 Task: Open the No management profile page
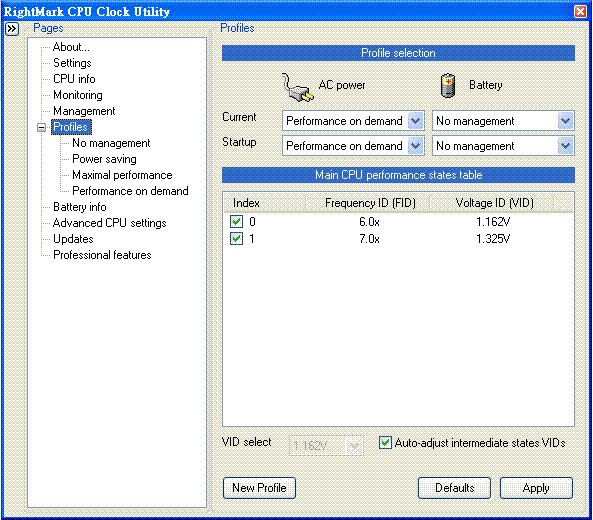tap(111, 143)
